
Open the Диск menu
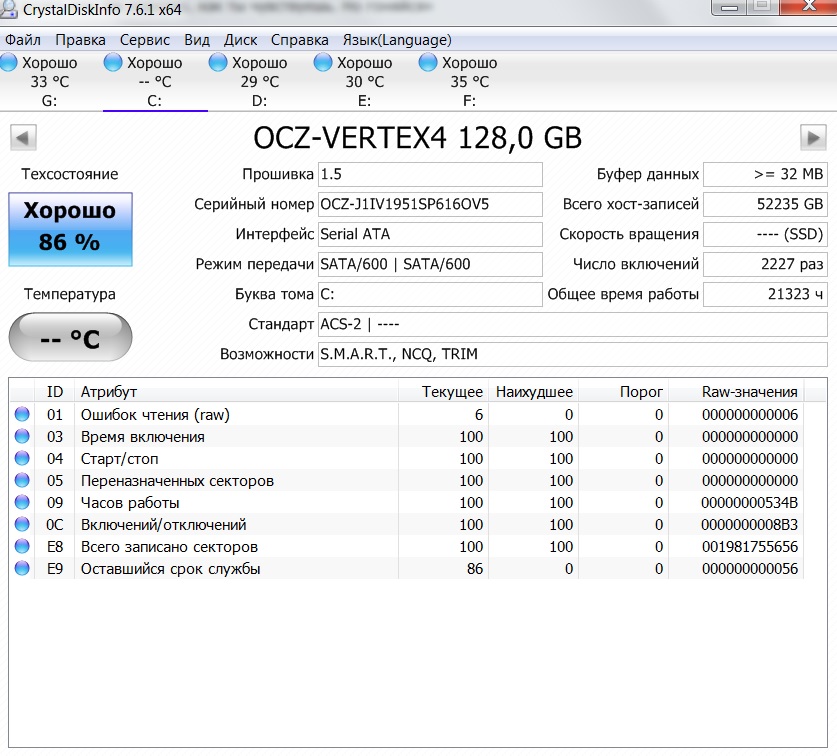[x=240, y=40]
